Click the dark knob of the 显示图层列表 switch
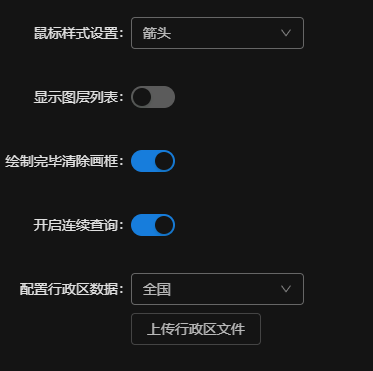 (x=142, y=97)
